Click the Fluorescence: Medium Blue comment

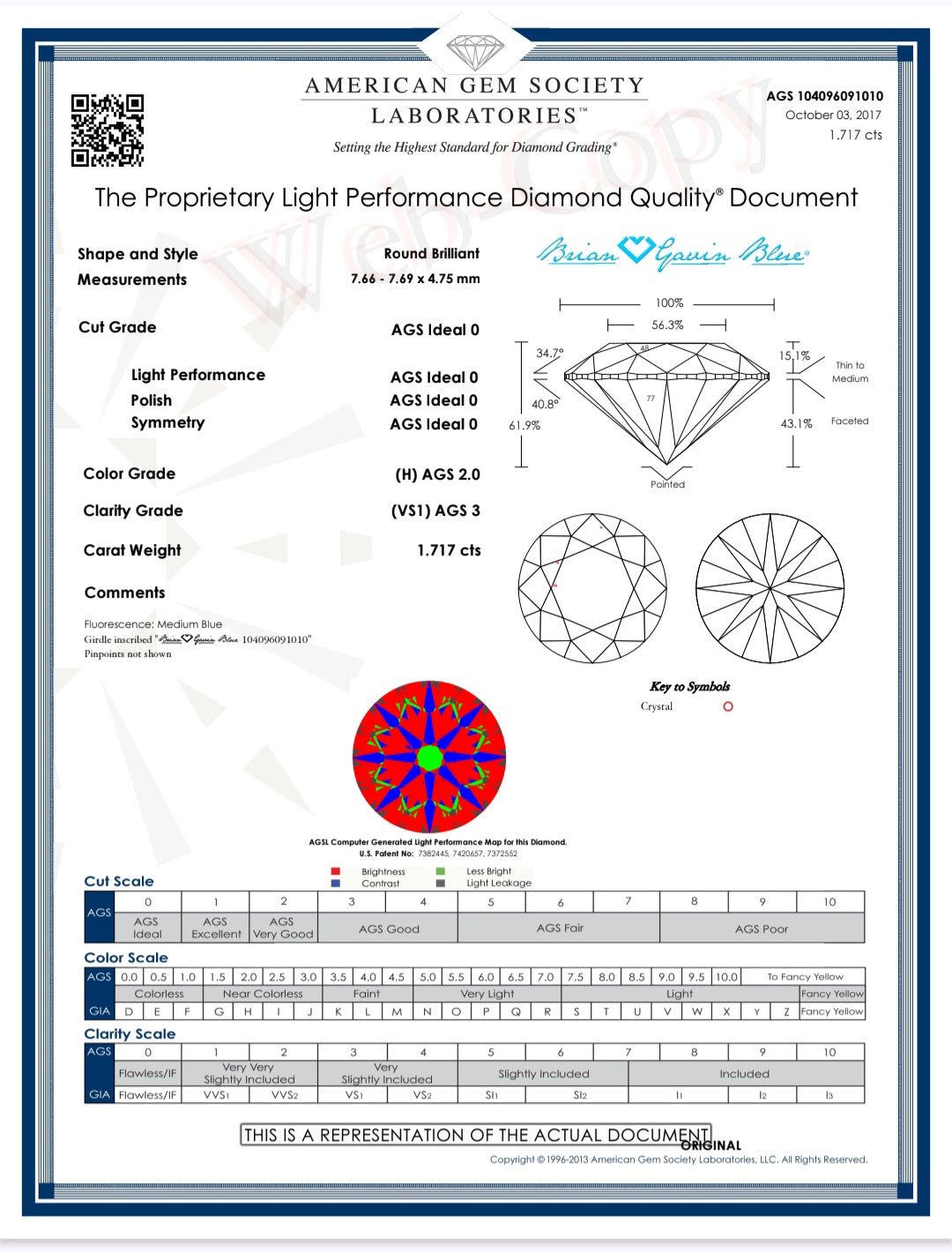[153, 624]
